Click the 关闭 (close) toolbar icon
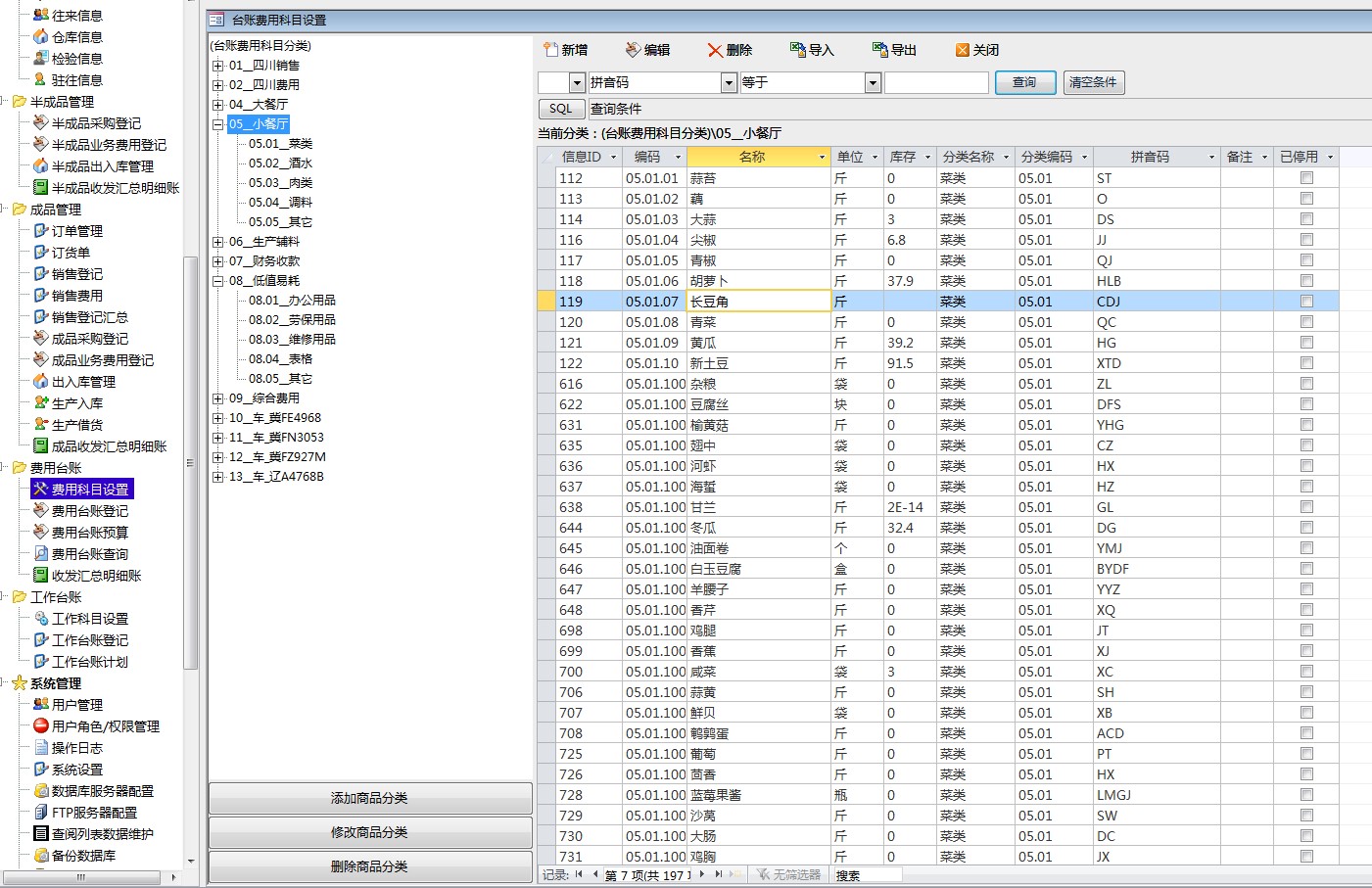1372x888 pixels. 963,50
